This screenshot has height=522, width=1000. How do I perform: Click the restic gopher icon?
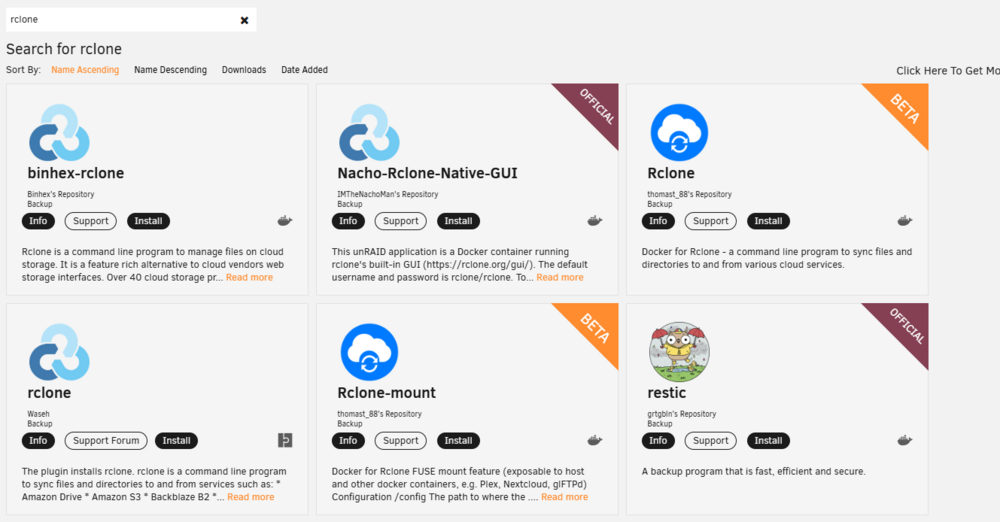(x=679, y=352)
